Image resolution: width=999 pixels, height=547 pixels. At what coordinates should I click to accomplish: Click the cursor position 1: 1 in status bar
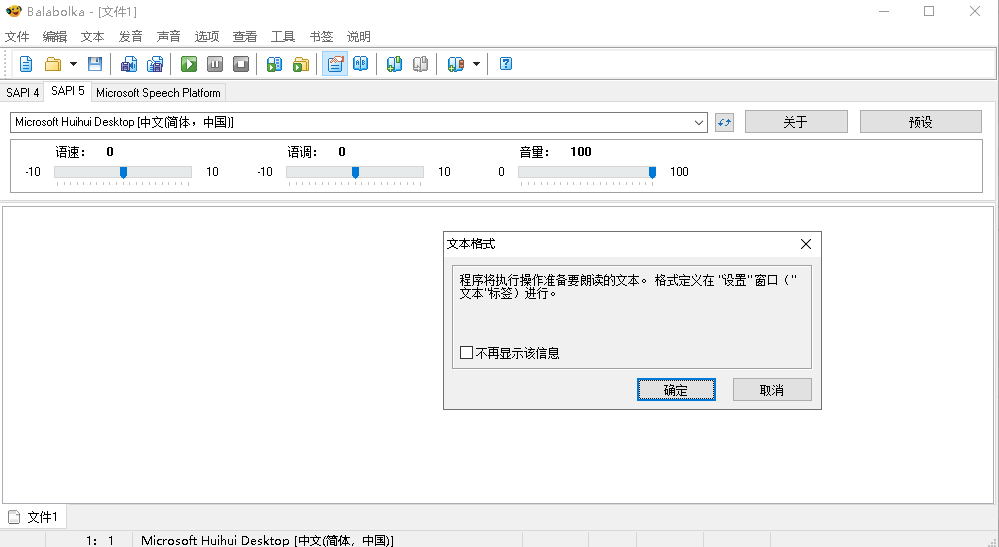[100, 541]
